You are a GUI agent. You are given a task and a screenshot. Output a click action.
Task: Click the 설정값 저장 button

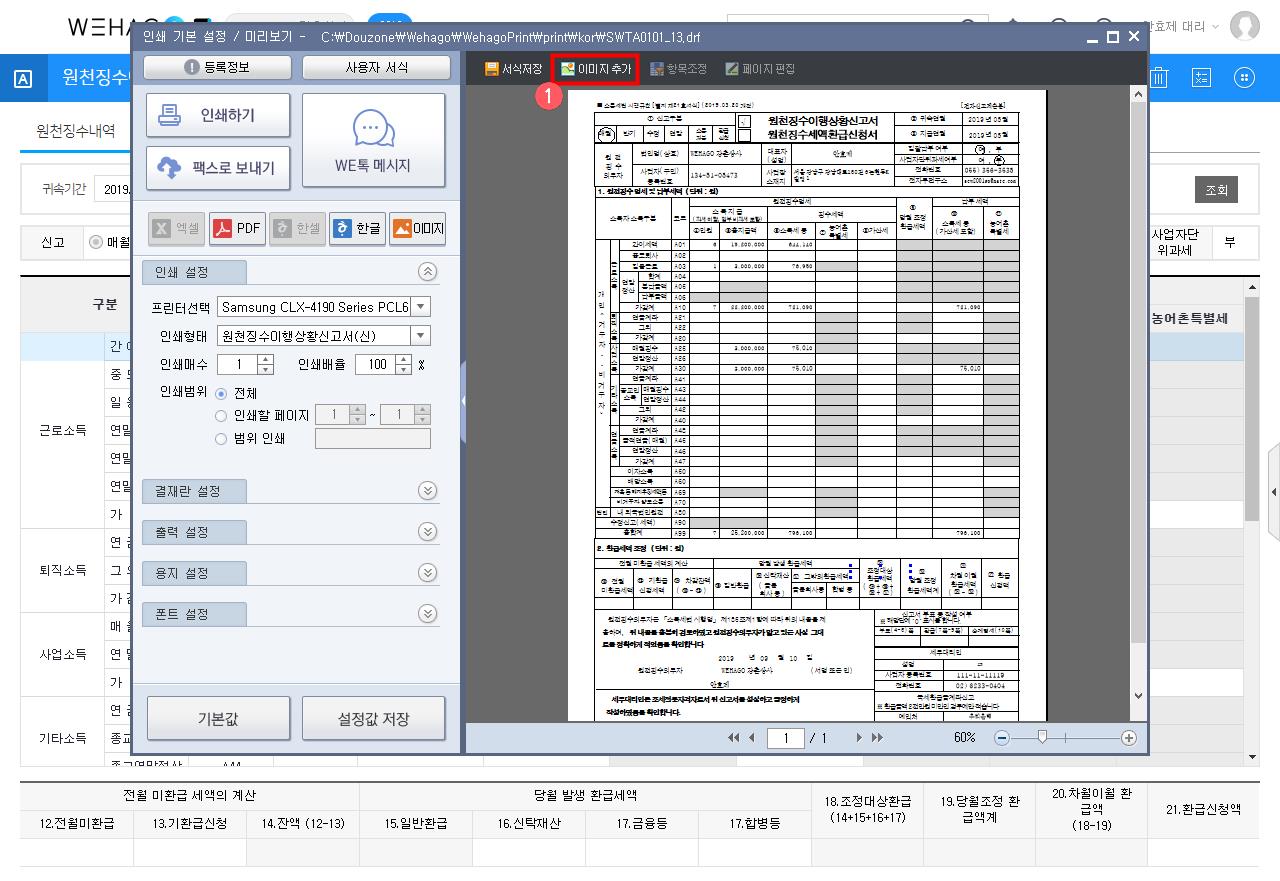tap(373, 719)
